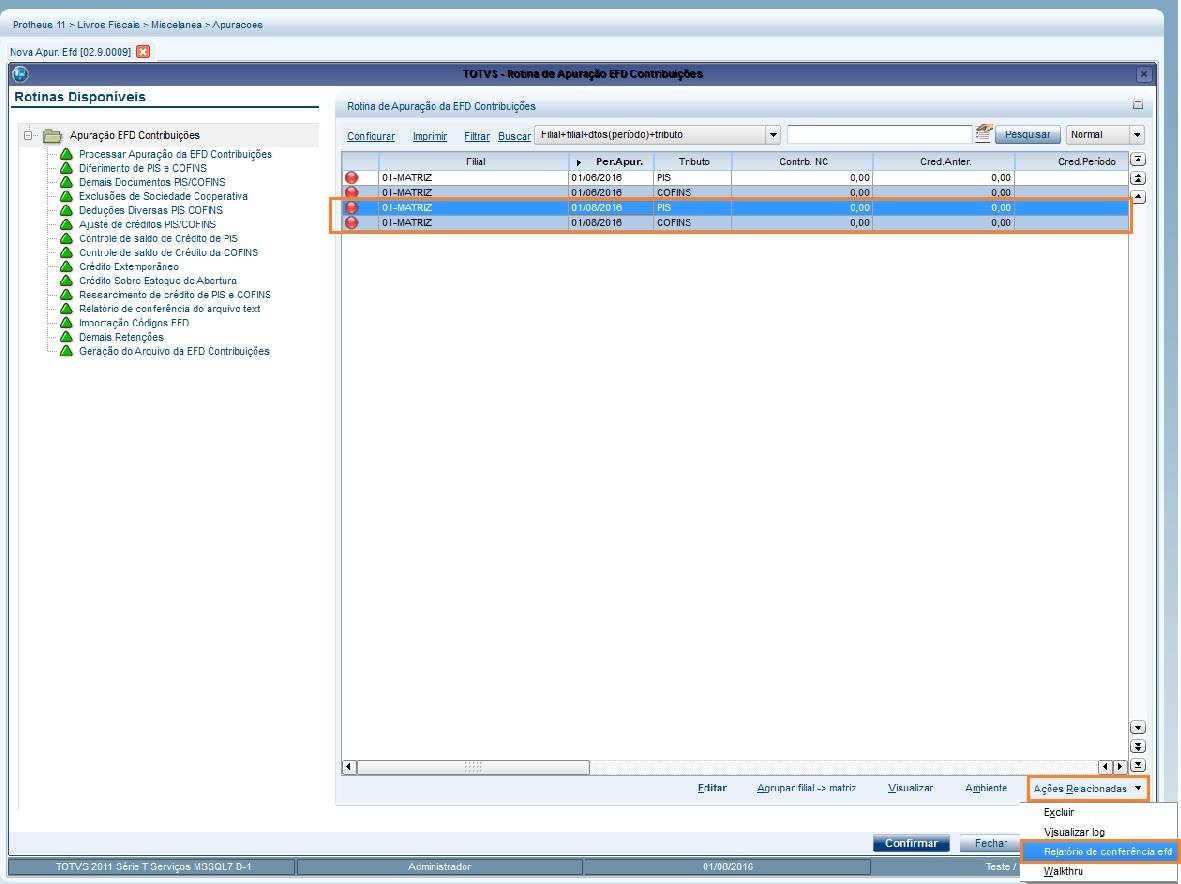This screenshot has height=884, width=1181.
Task: Click green icon for Demais Retenções
Action: click(66, 337)
